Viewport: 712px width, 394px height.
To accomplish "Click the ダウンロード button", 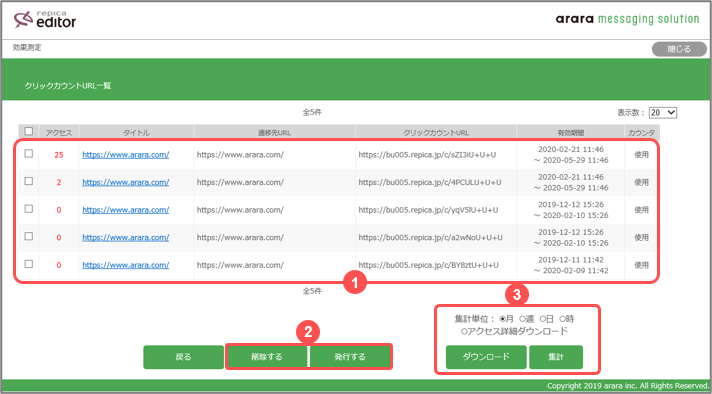I will click(486, 357).
